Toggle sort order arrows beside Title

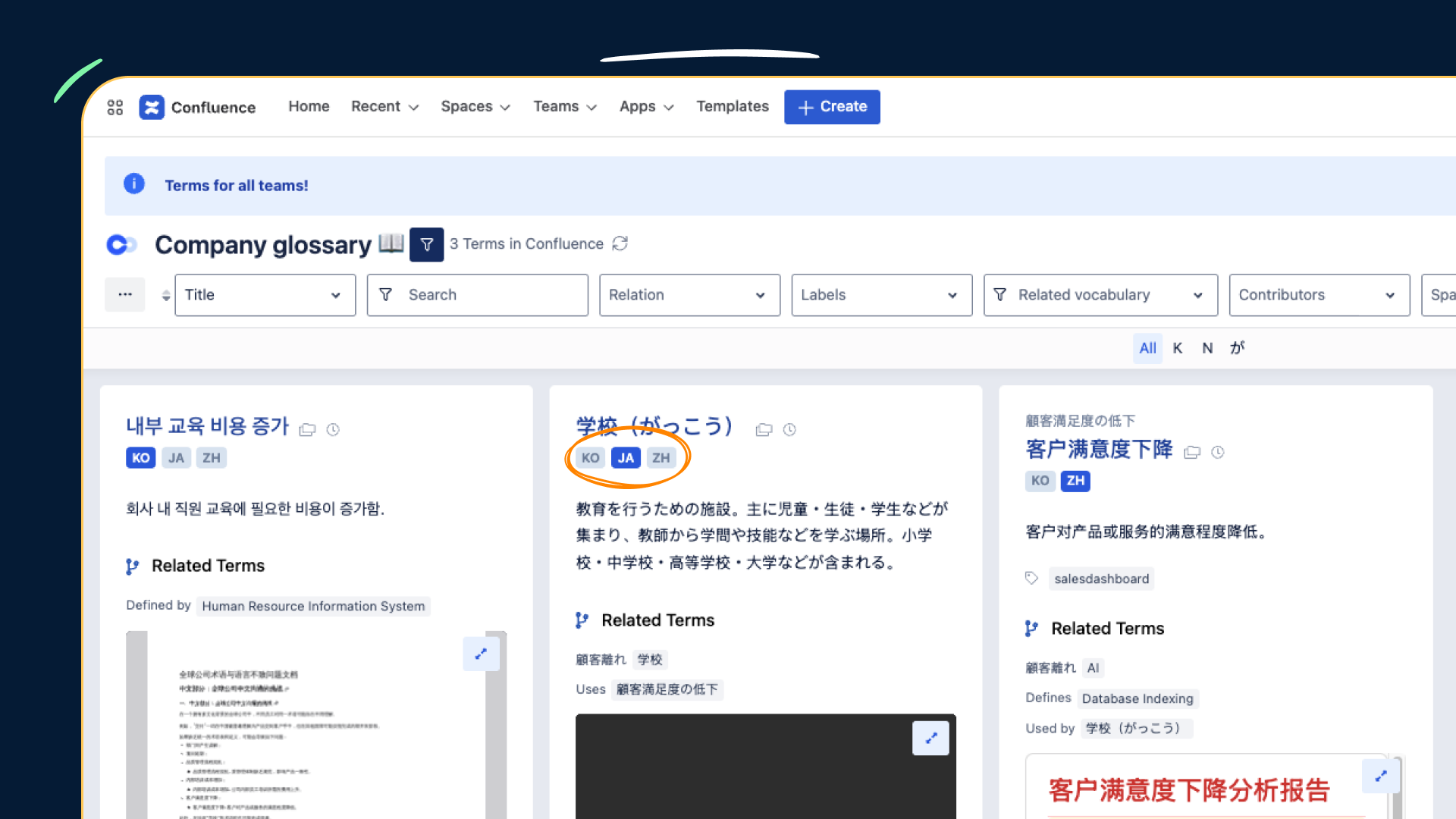165,296
